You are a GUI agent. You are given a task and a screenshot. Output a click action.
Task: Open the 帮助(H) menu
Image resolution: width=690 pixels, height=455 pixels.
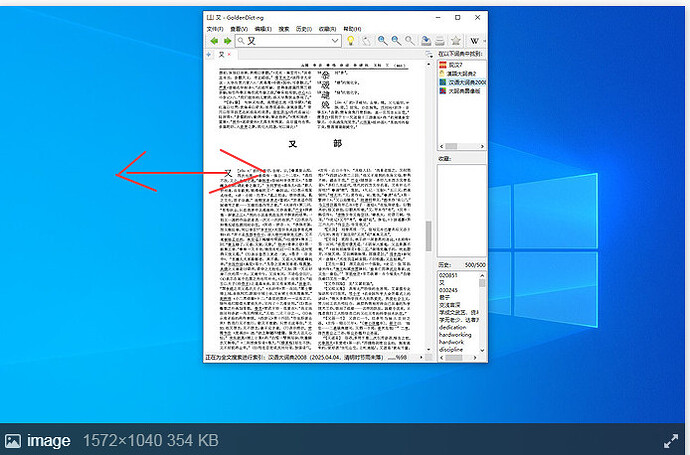click(x=352, y=29)
